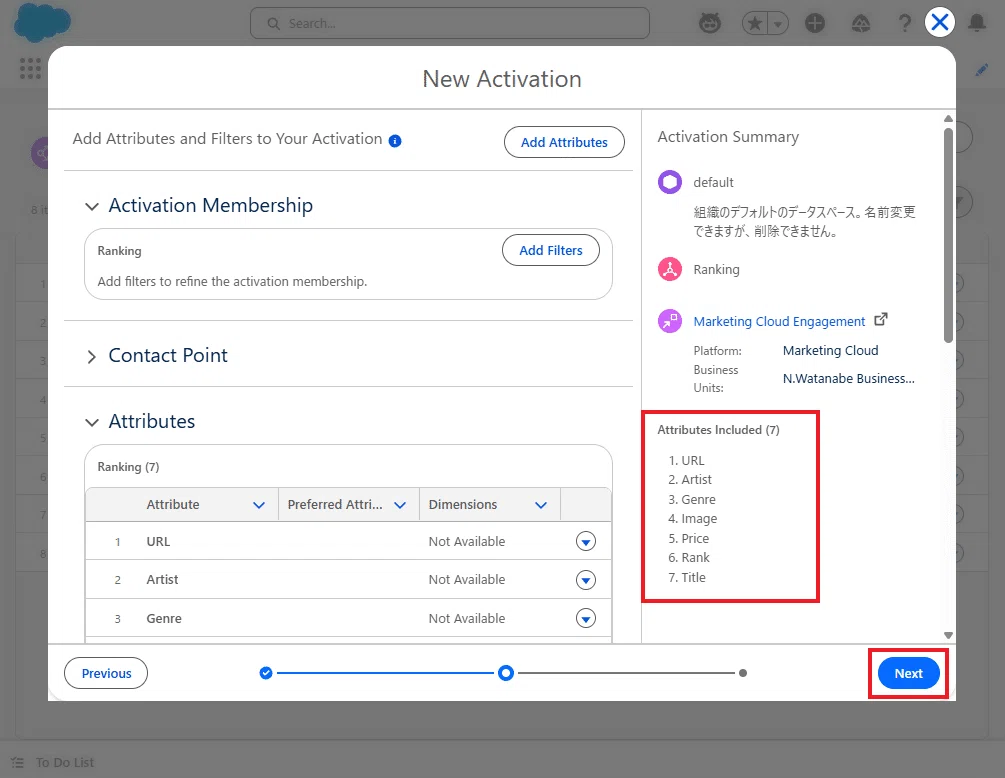
Task: Click the N.Watanabe Business... value
Action: click(849, 379)
